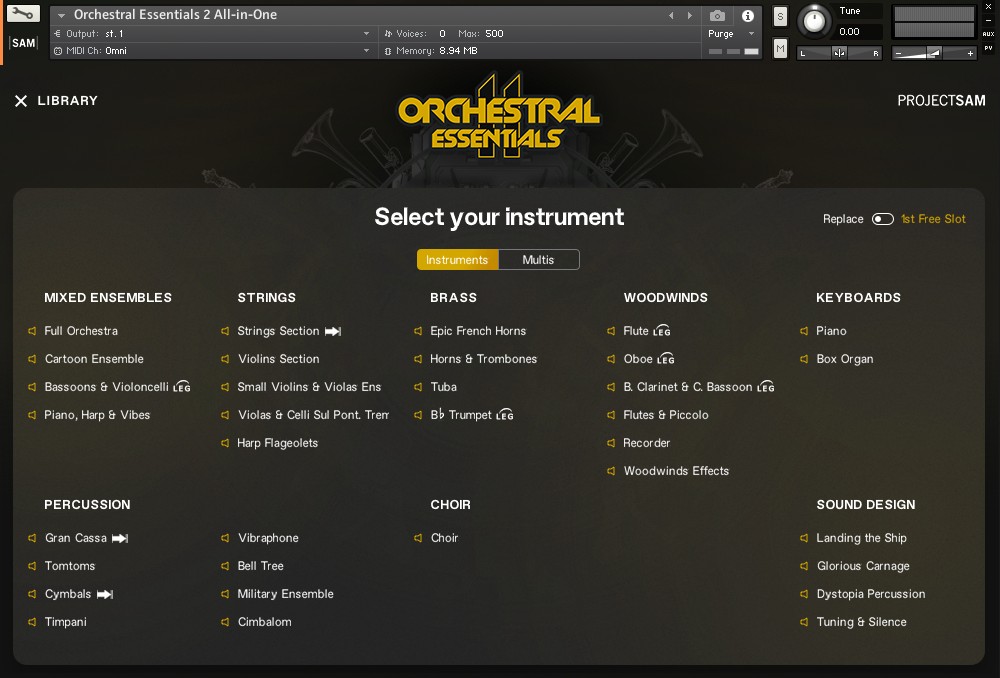Open the Output st.1 dropdown
1000x678 pixels.
tap(210, 33)
